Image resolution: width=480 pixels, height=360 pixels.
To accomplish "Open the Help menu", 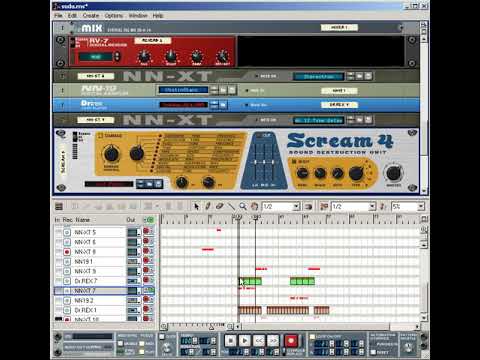I will point(158,16).
